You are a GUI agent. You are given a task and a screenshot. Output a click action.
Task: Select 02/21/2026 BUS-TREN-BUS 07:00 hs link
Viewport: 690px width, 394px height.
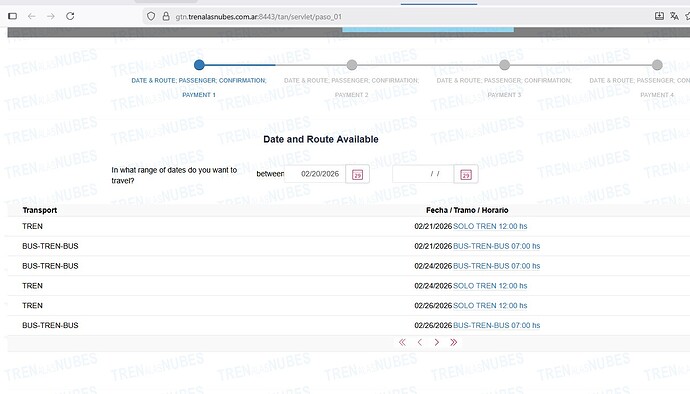click(x=496, y=246)
